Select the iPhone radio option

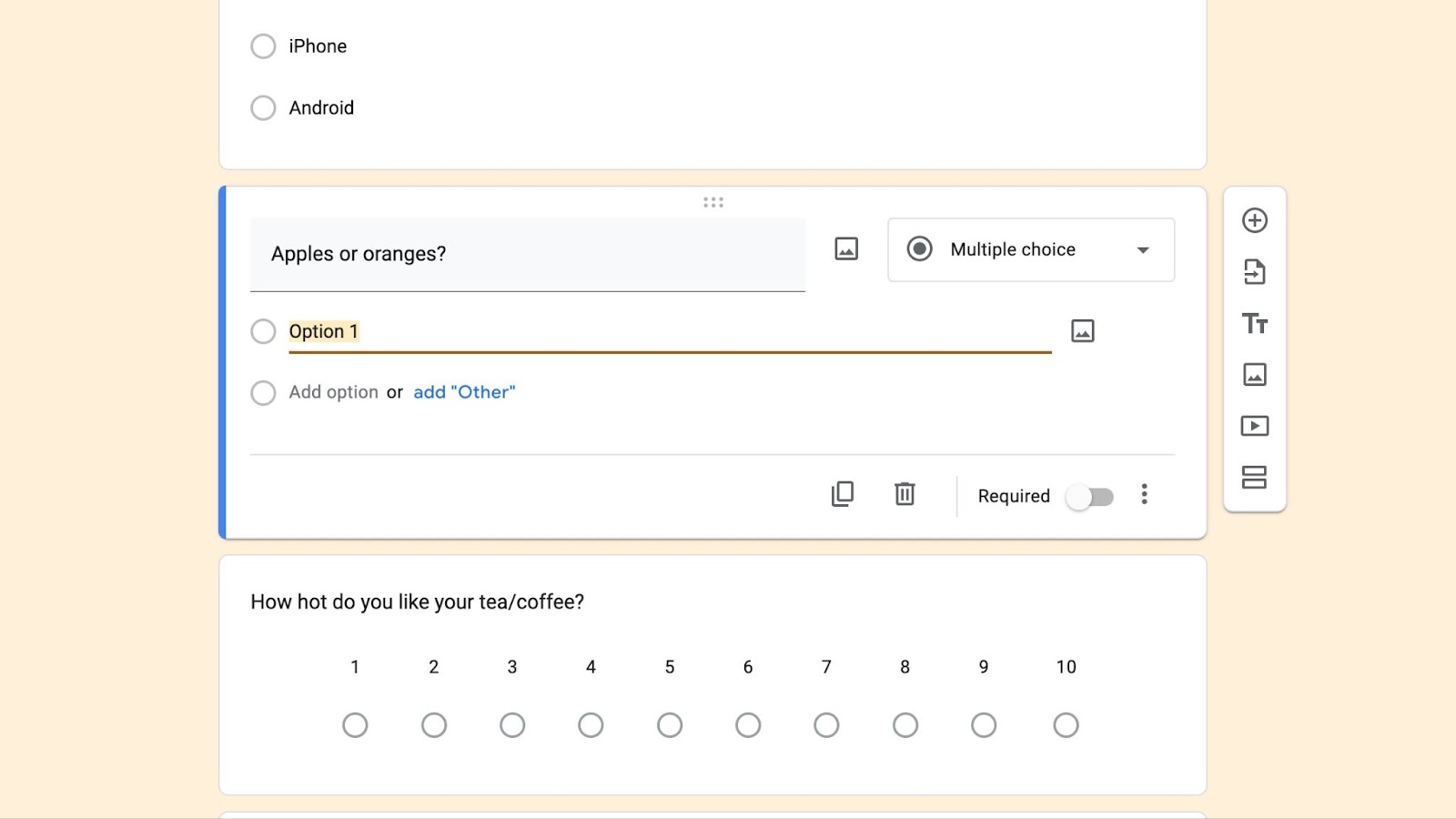coord(263,46)
